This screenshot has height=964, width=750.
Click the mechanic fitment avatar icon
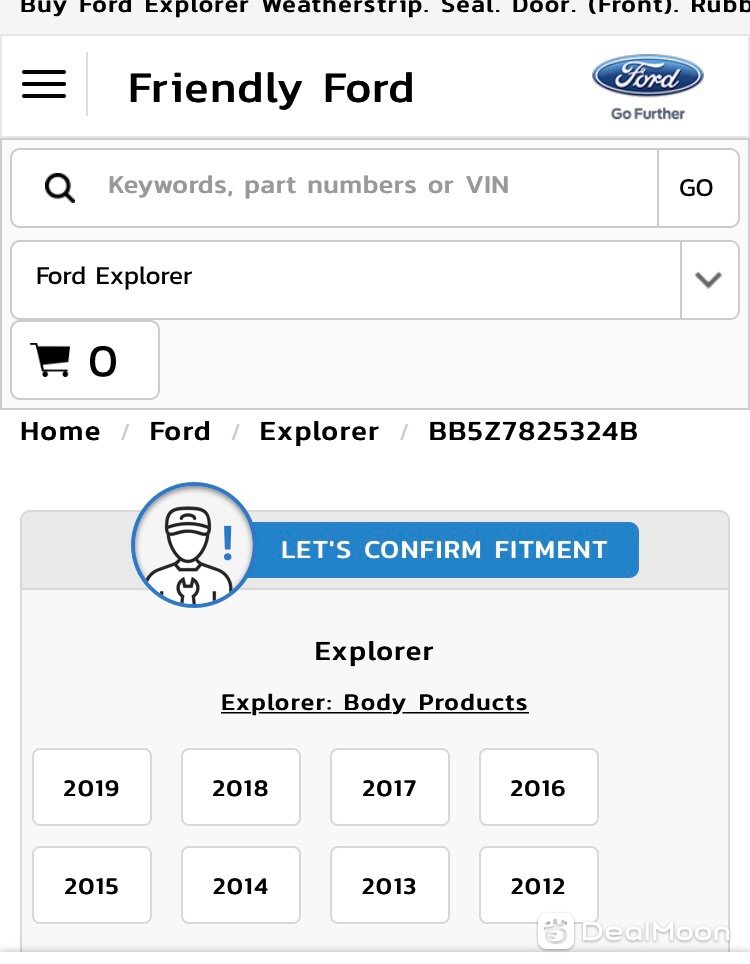click(x=192, y=545)
